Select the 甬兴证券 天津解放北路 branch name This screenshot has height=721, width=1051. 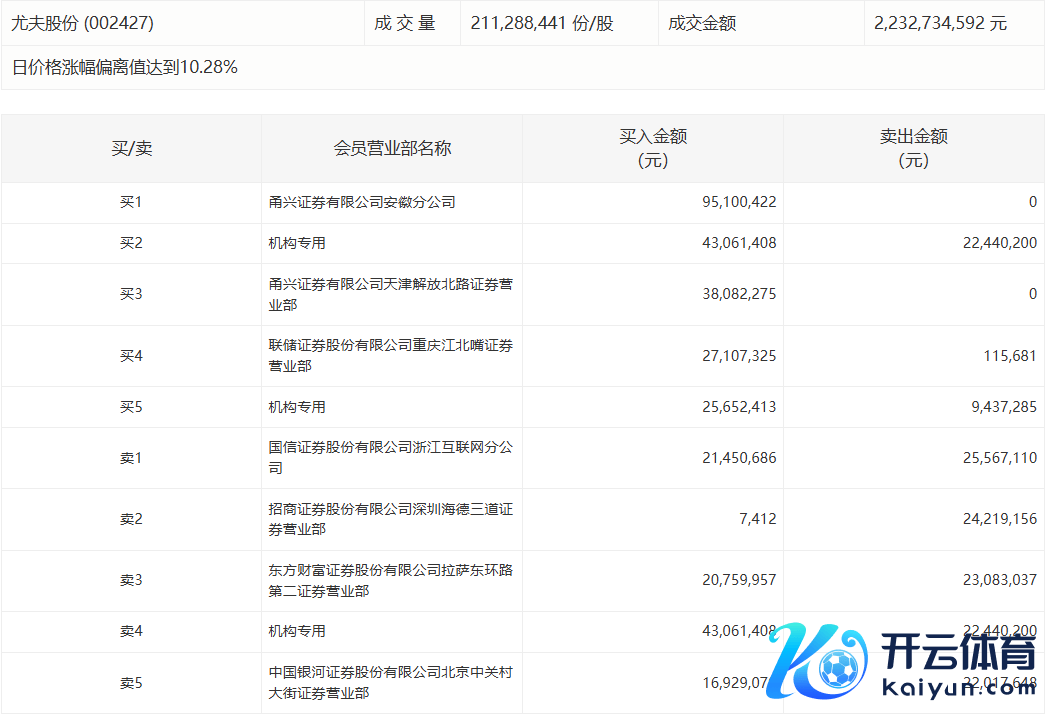(x=390, y=294)
